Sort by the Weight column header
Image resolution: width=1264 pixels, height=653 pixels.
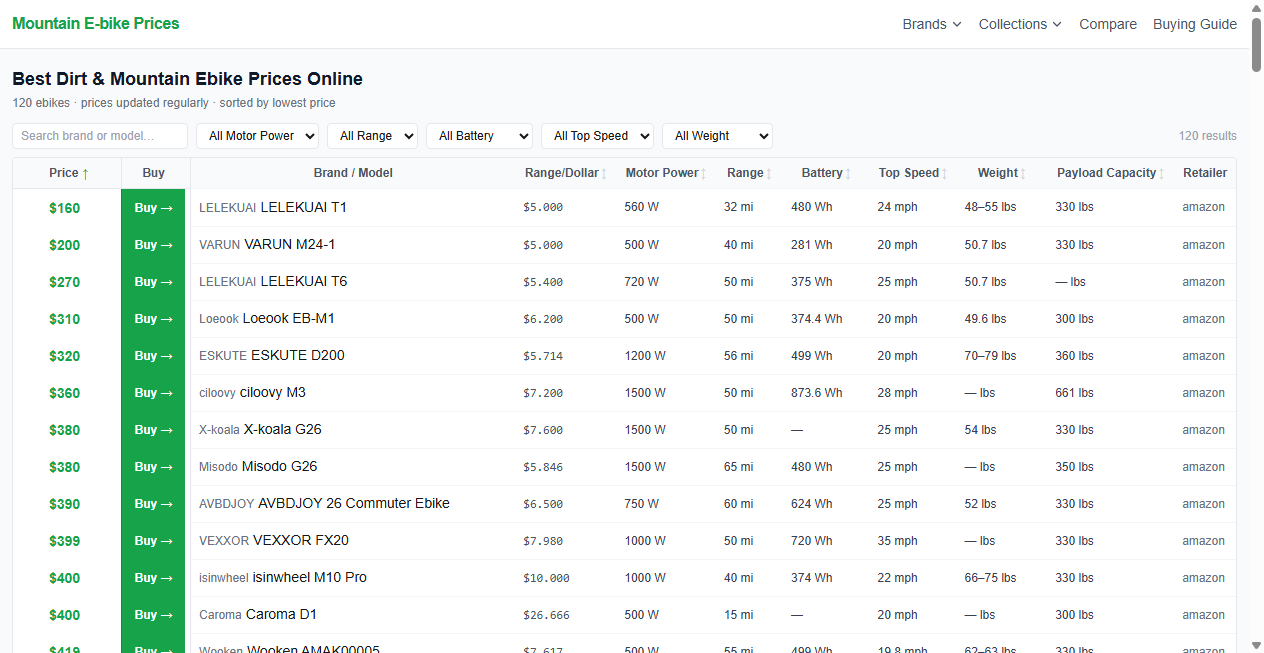[x=1002, y=173]
